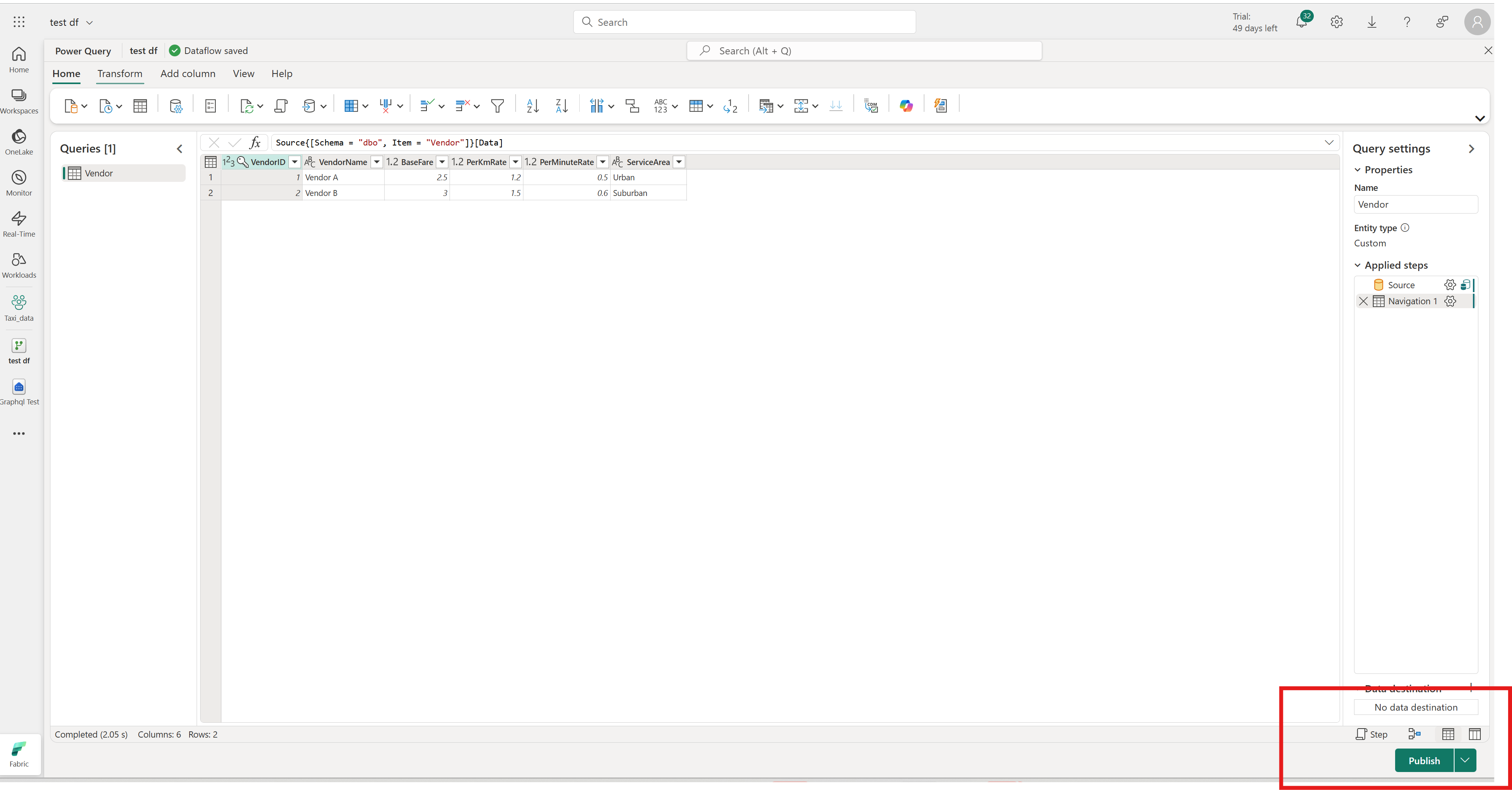Click the Remove columns icon

pyautogui.click(x=386, y=106)
